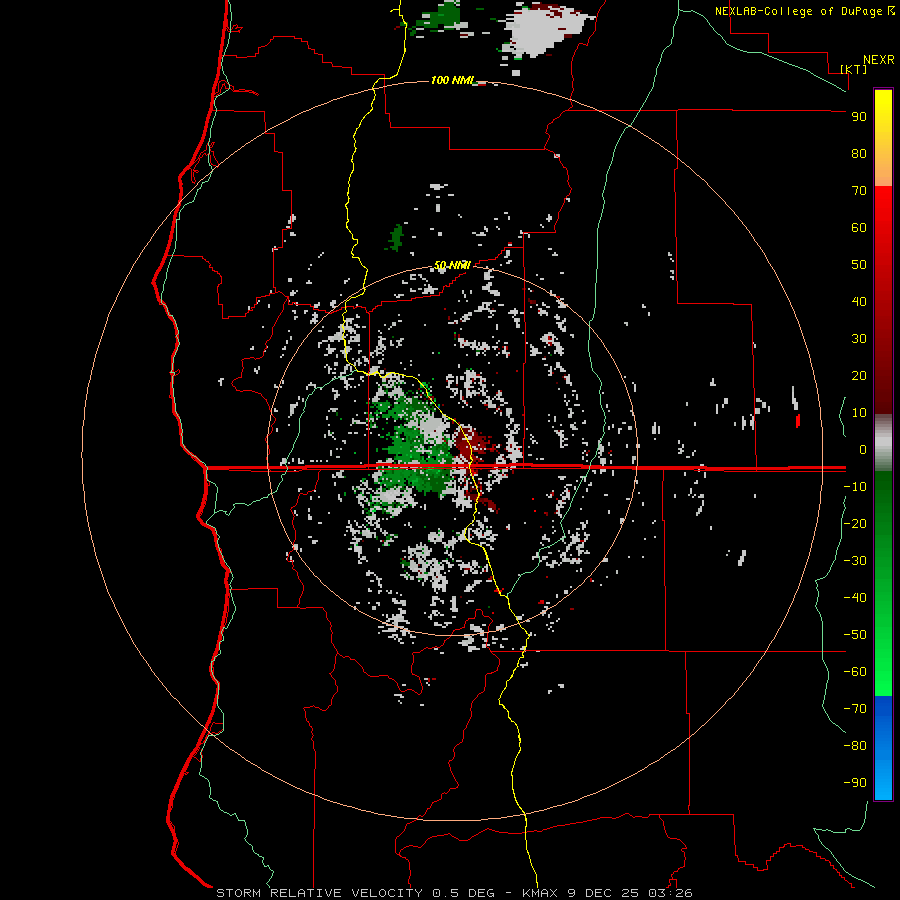Click the "100 NMI" range ring label
The height and width of the screenshot is (900, 900).
(452, 80)
